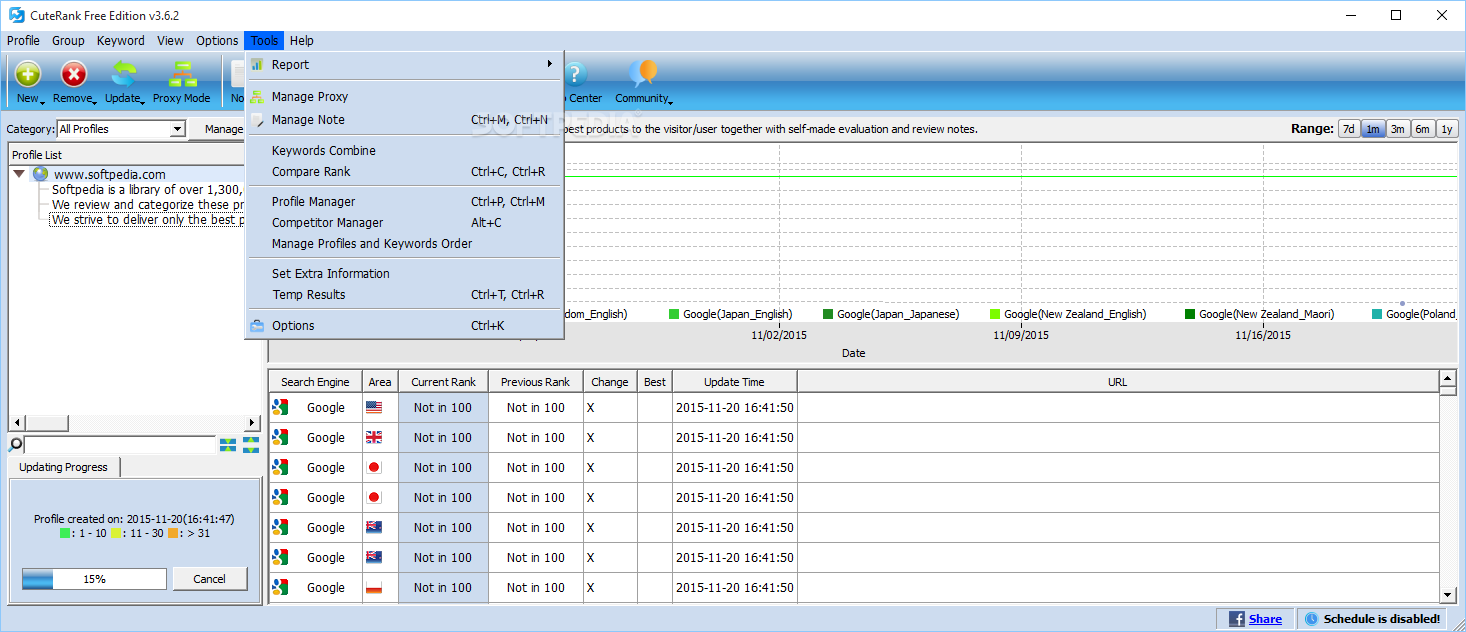Choose Profile Manager from Tools menu
This screenshot has height=632, width=1466.
pyautogui.click(x=405, y=202)
